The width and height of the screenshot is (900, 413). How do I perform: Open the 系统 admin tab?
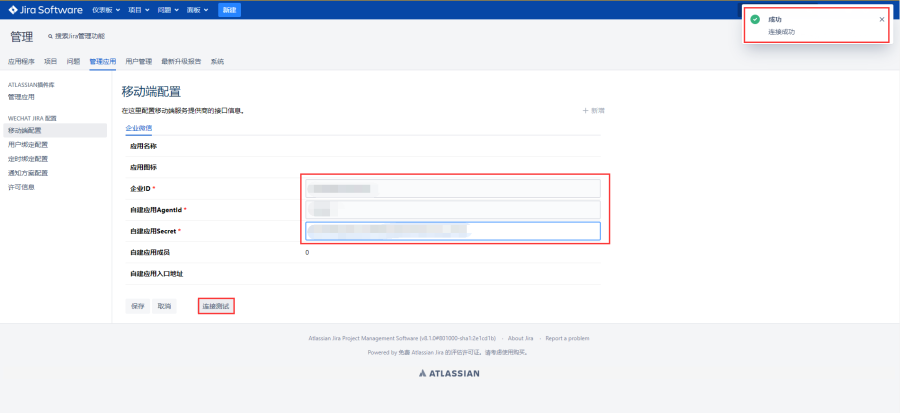tap(217, 61)
